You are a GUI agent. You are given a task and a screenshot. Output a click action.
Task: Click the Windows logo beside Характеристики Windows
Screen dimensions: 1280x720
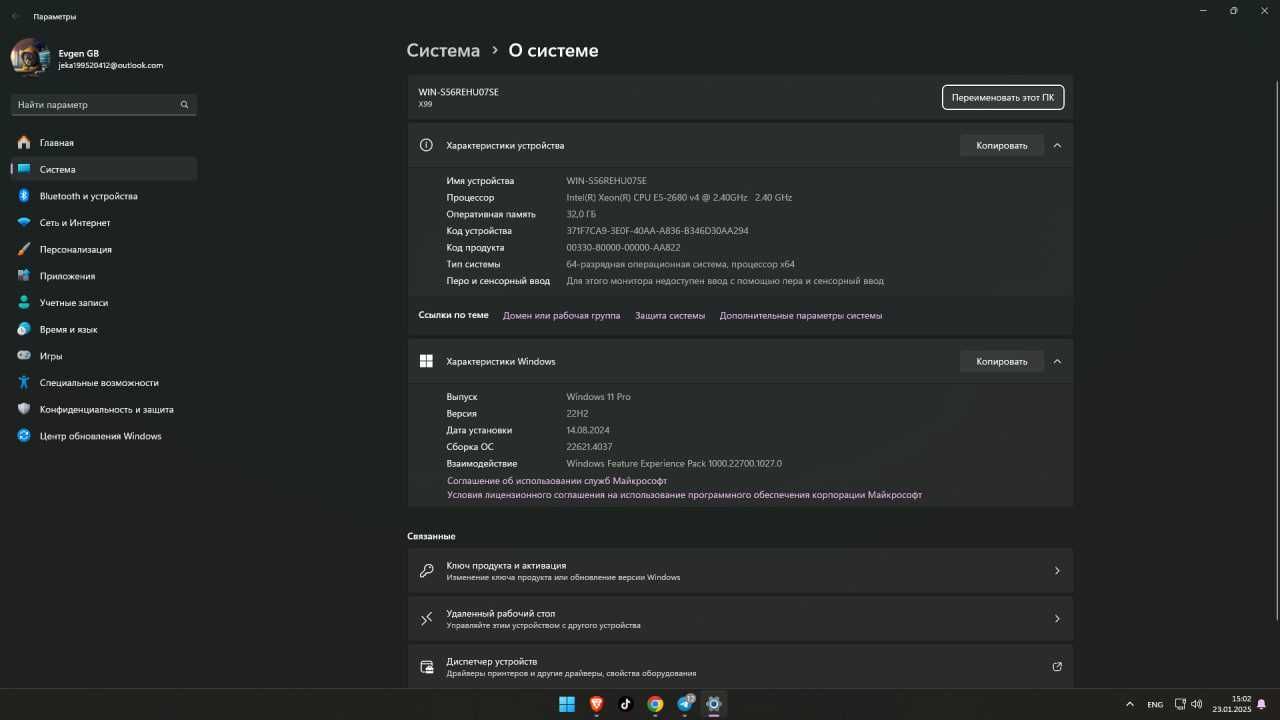tap(426, 361)
